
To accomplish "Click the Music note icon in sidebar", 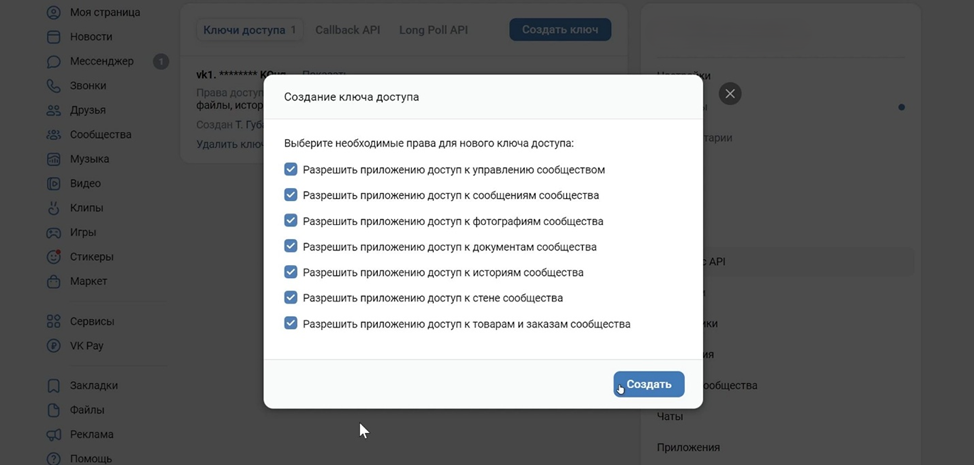I will (x=53, y=159).
